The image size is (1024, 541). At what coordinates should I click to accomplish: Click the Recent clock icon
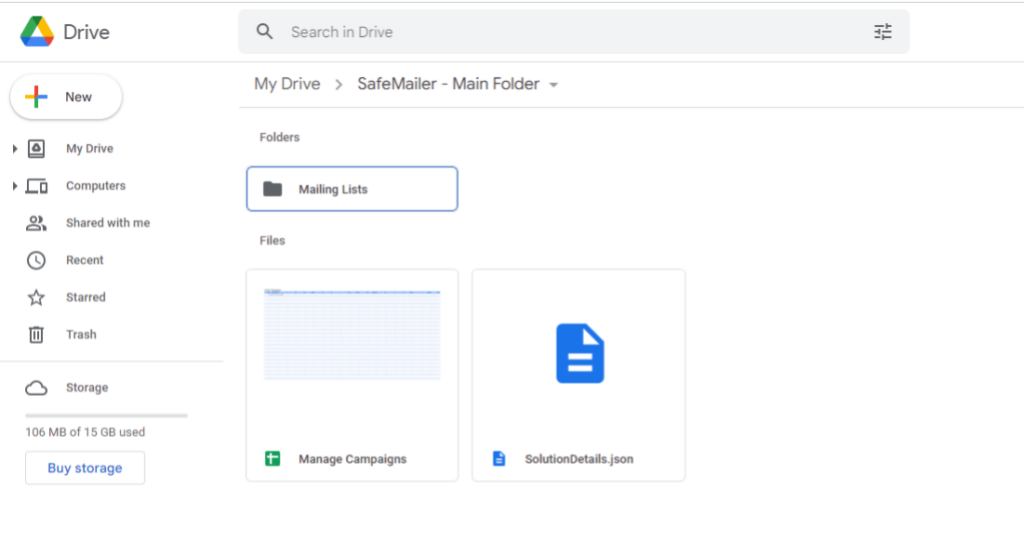coord(36,260)
